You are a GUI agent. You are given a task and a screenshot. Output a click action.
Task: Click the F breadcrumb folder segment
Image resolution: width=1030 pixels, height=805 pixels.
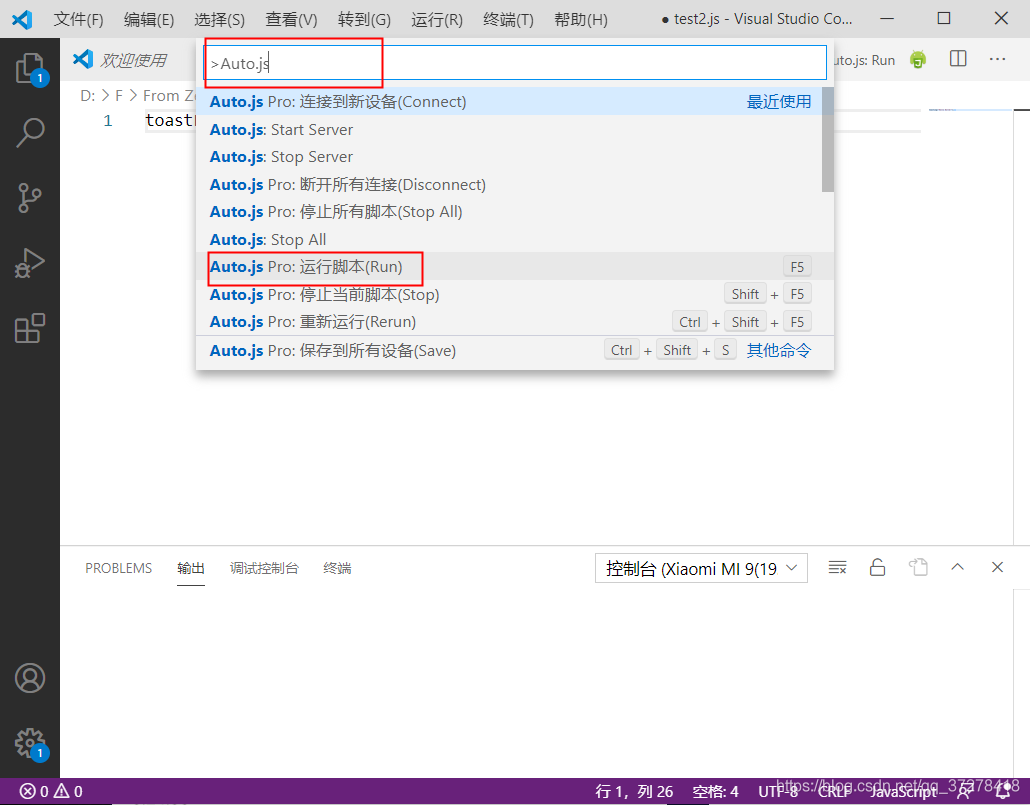[x=119, y=96]
